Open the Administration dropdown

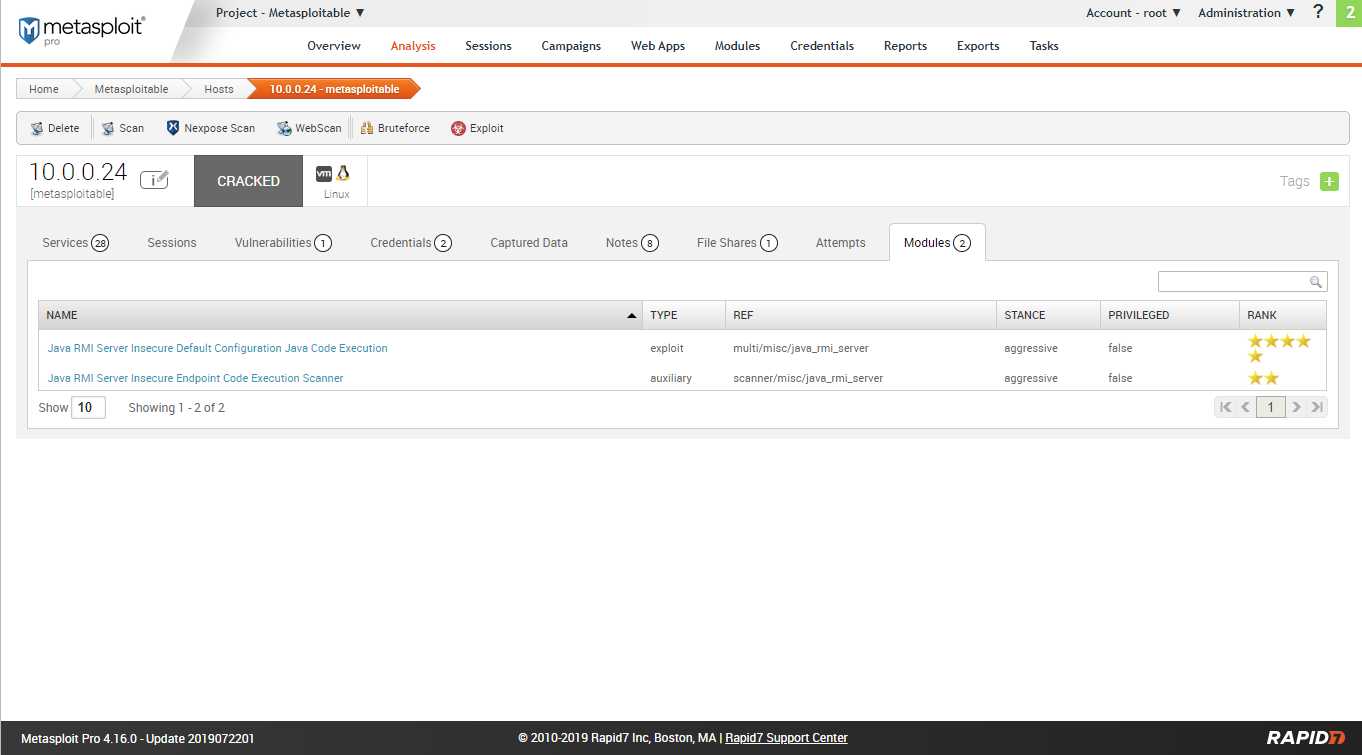tap(1247, 13)
